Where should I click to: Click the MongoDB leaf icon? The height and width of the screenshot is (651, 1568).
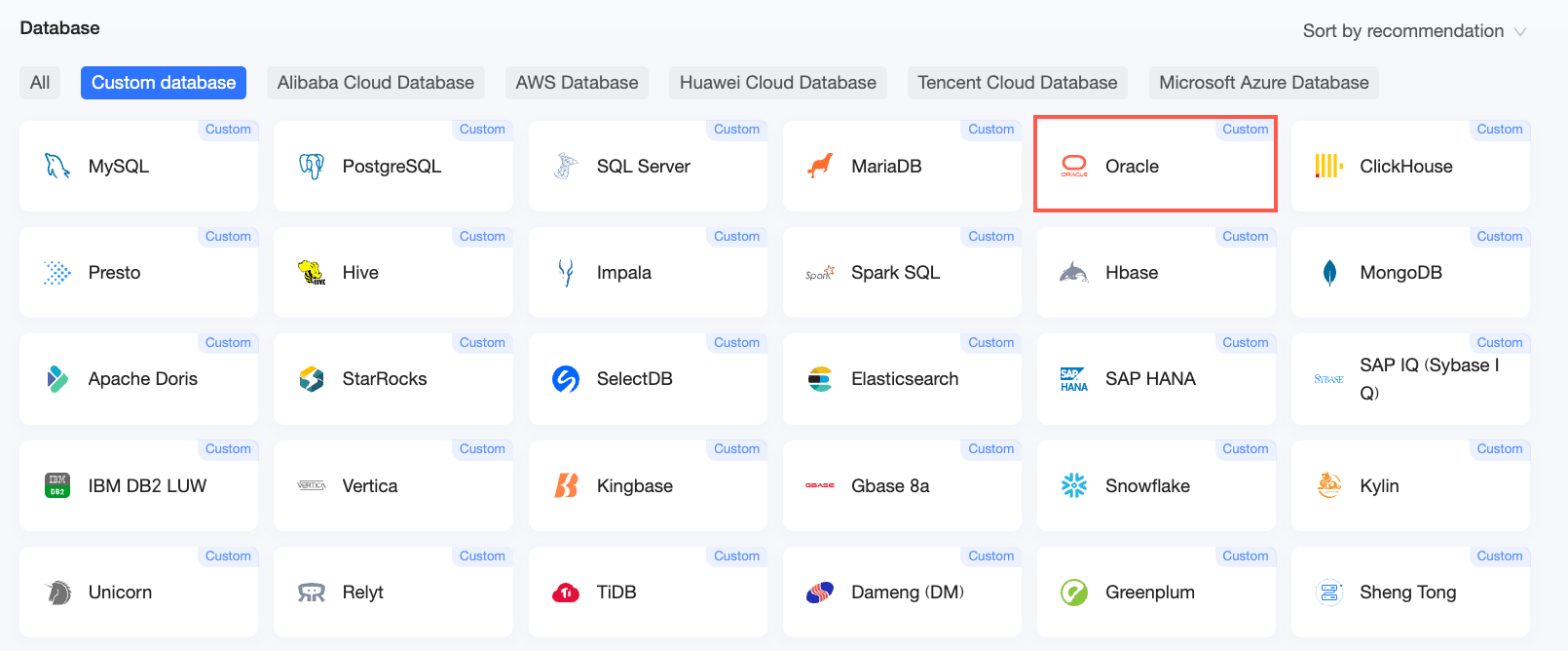pos(1329,273)
